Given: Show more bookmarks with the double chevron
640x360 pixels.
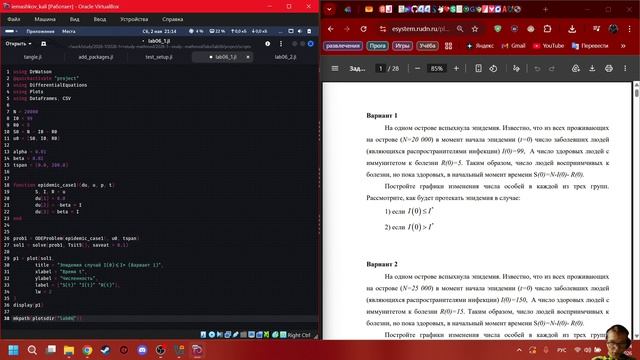Looking at the screenshot, I should [x=623, y=46].
